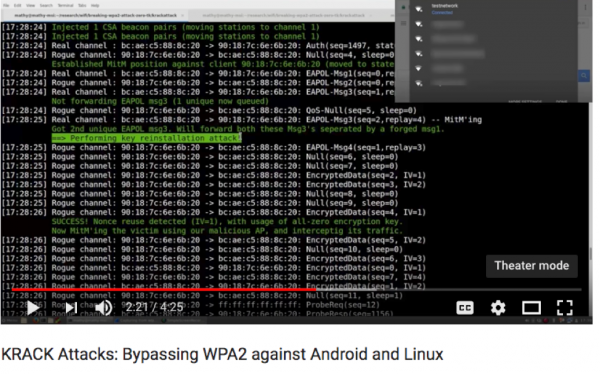Close the first terminal tab
This screenshot has height=374, width=600.
183,15
